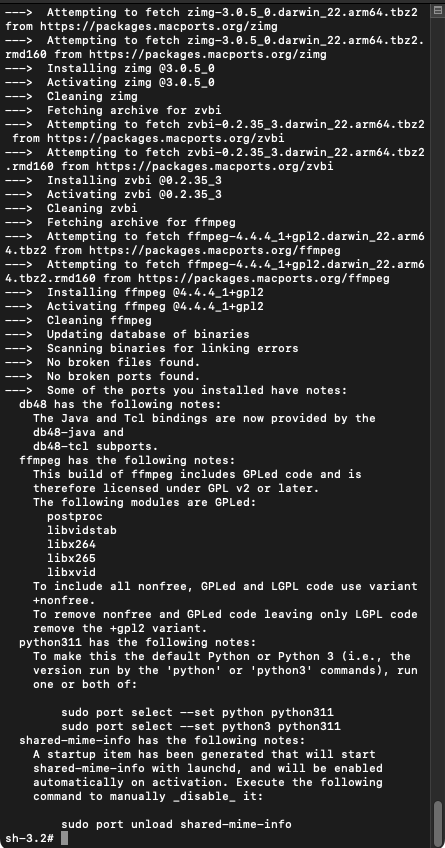The width and height of the screenshot is (445, 848).
Task: Click the 'postproc' module line
Action: (x=75, y=516)
